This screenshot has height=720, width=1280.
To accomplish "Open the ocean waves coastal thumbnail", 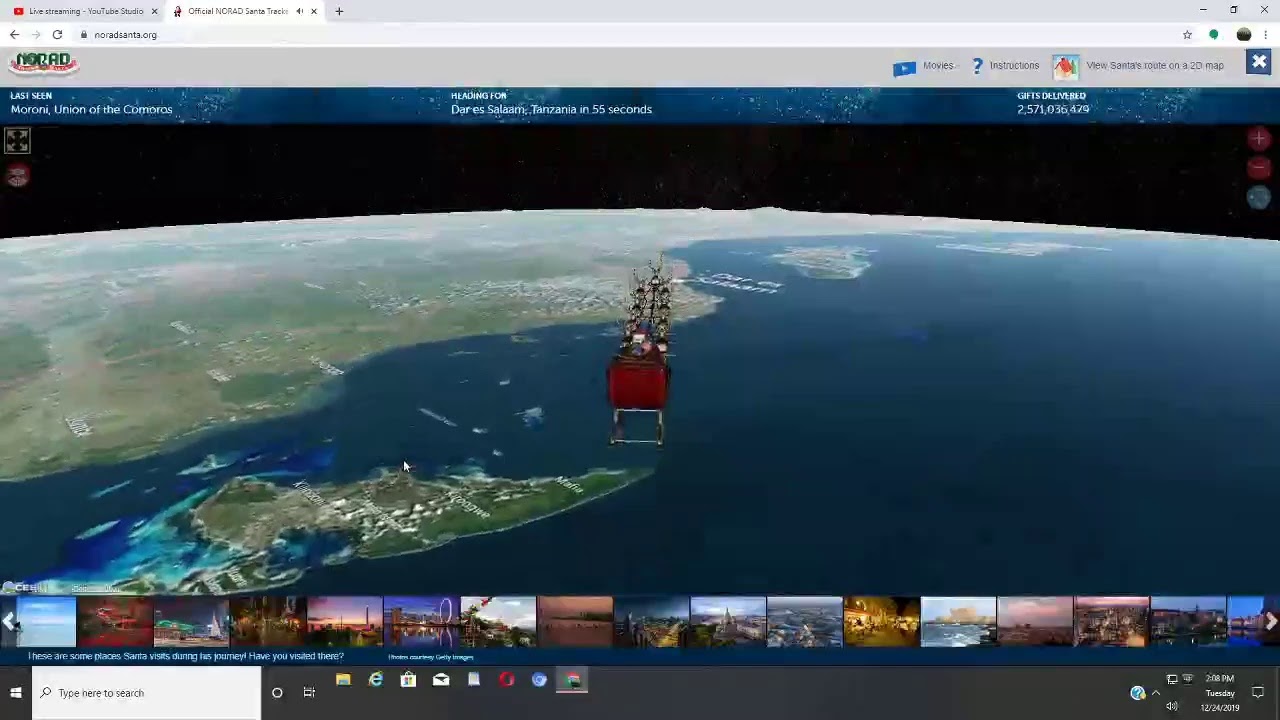I will (x=958, y=622).
